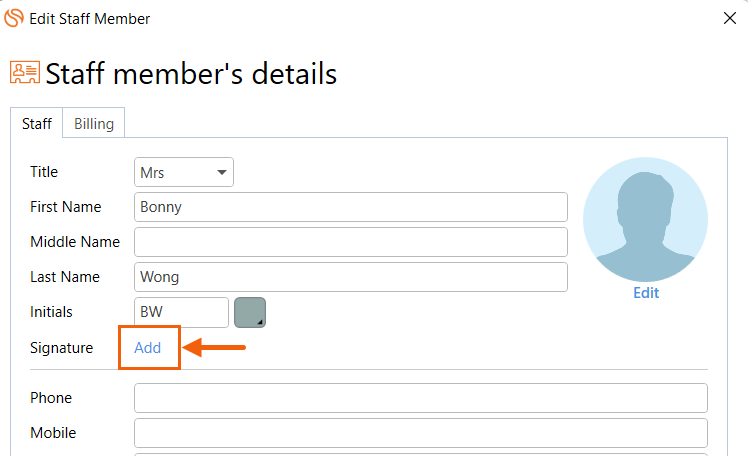Click the Add signature link

click(147, 348)
